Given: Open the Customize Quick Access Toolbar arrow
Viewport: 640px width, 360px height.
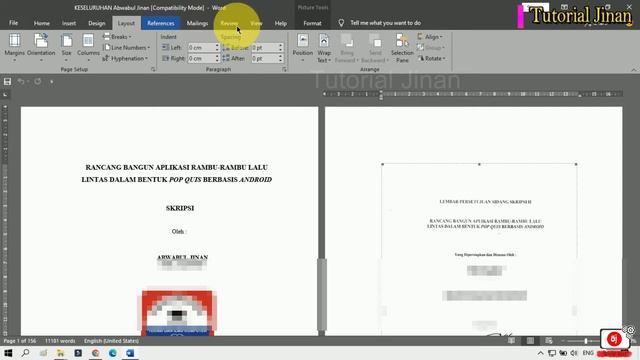Looking at the screenshot, I should click(51, 82).
